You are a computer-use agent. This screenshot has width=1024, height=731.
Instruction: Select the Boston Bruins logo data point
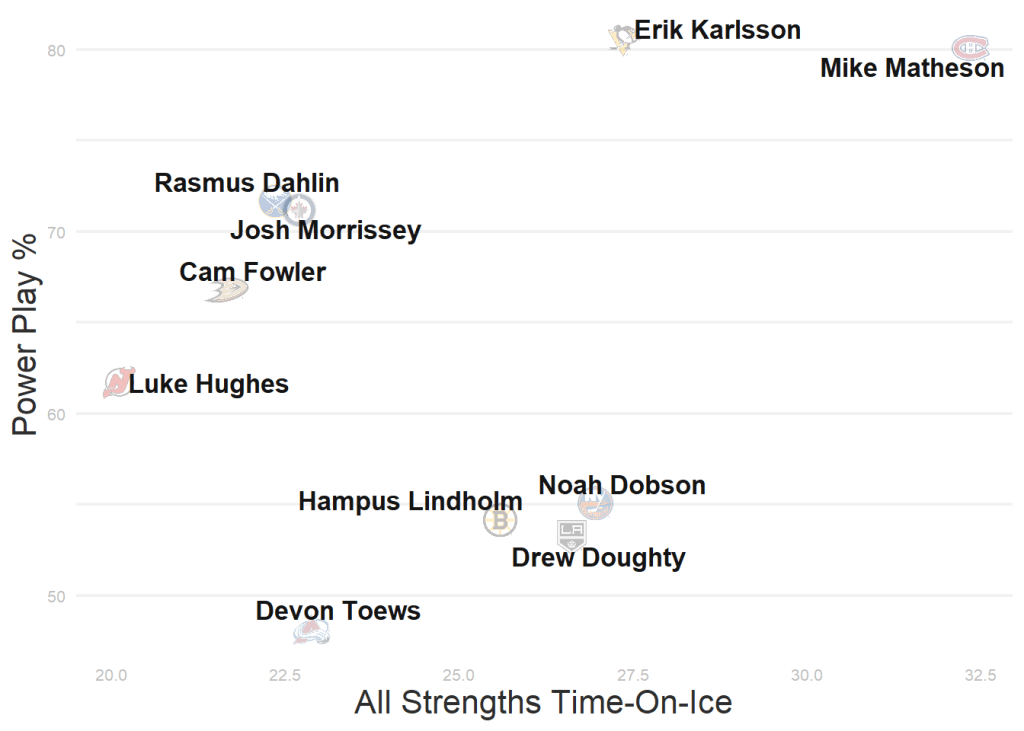point(499,520)
